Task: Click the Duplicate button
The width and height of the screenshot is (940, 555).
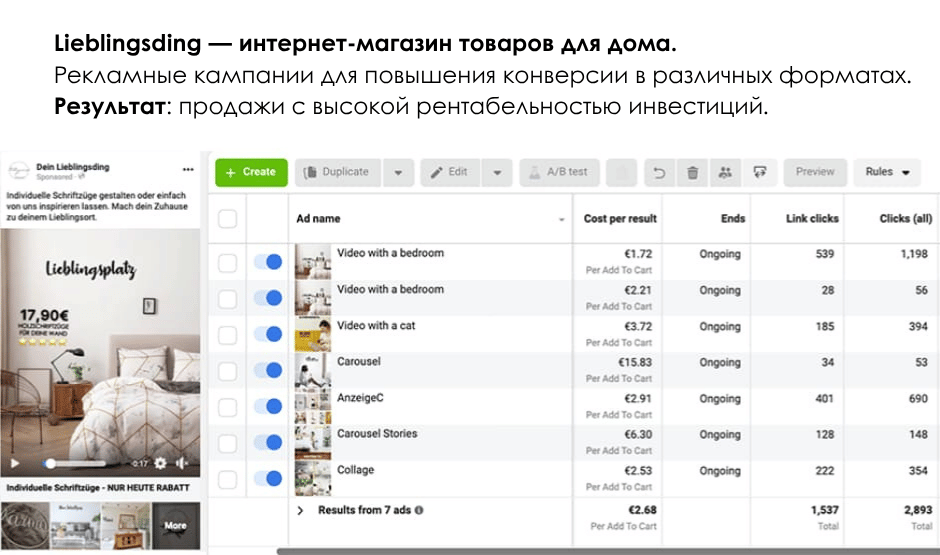Action: coord(338,172)
